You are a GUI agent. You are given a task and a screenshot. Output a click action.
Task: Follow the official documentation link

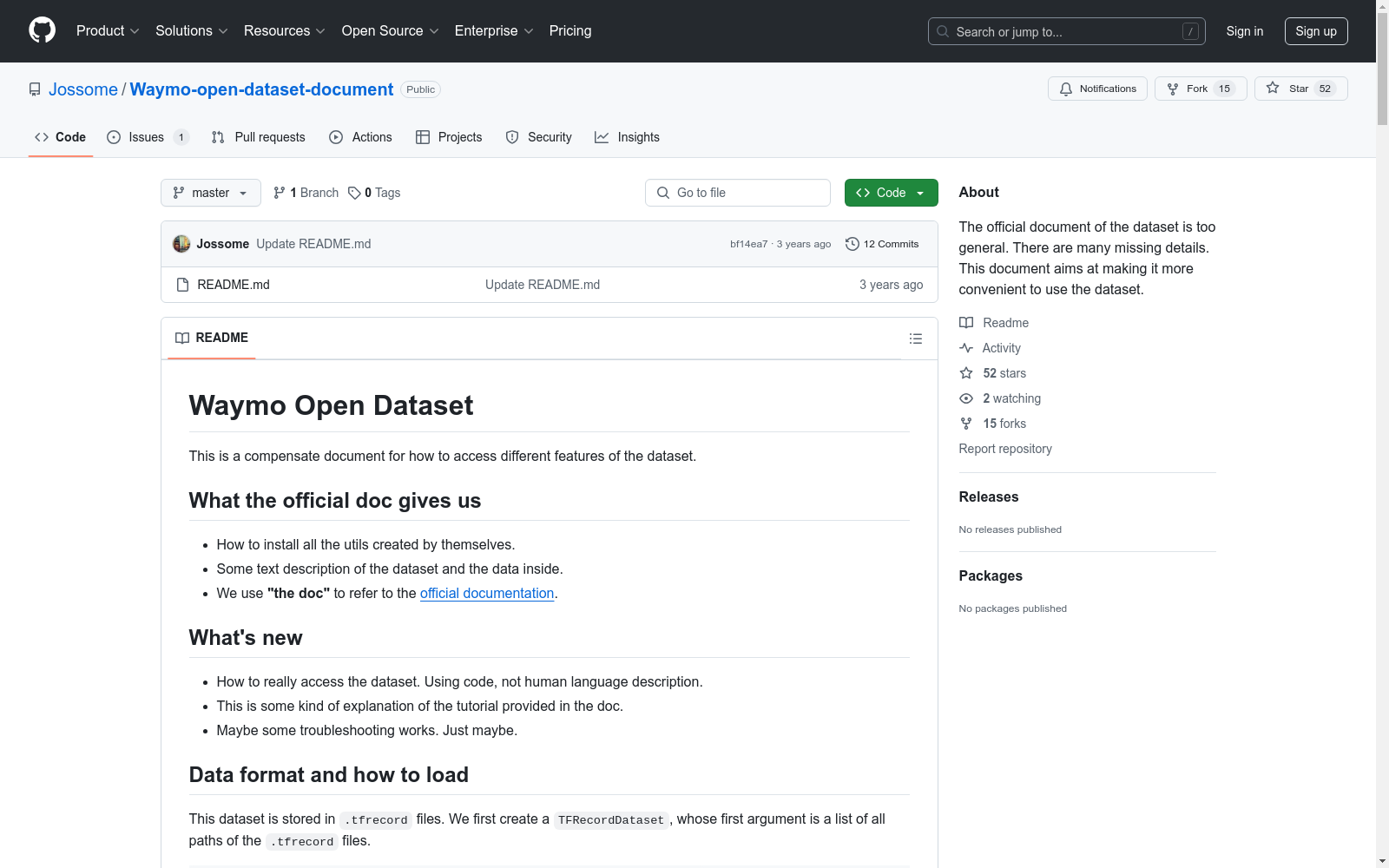click(x=487, y=593)
